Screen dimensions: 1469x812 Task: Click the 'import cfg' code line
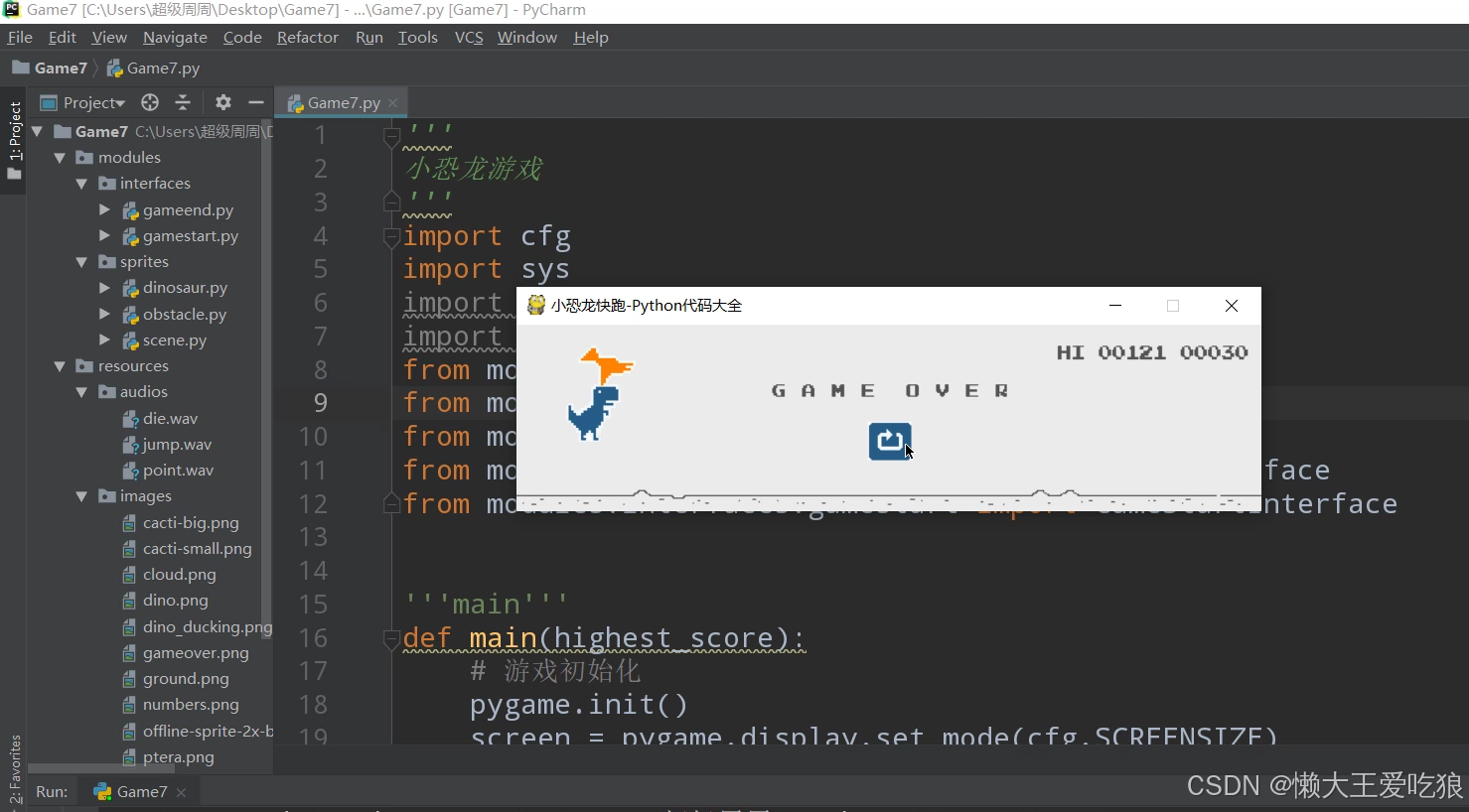[x=487, y=236]
